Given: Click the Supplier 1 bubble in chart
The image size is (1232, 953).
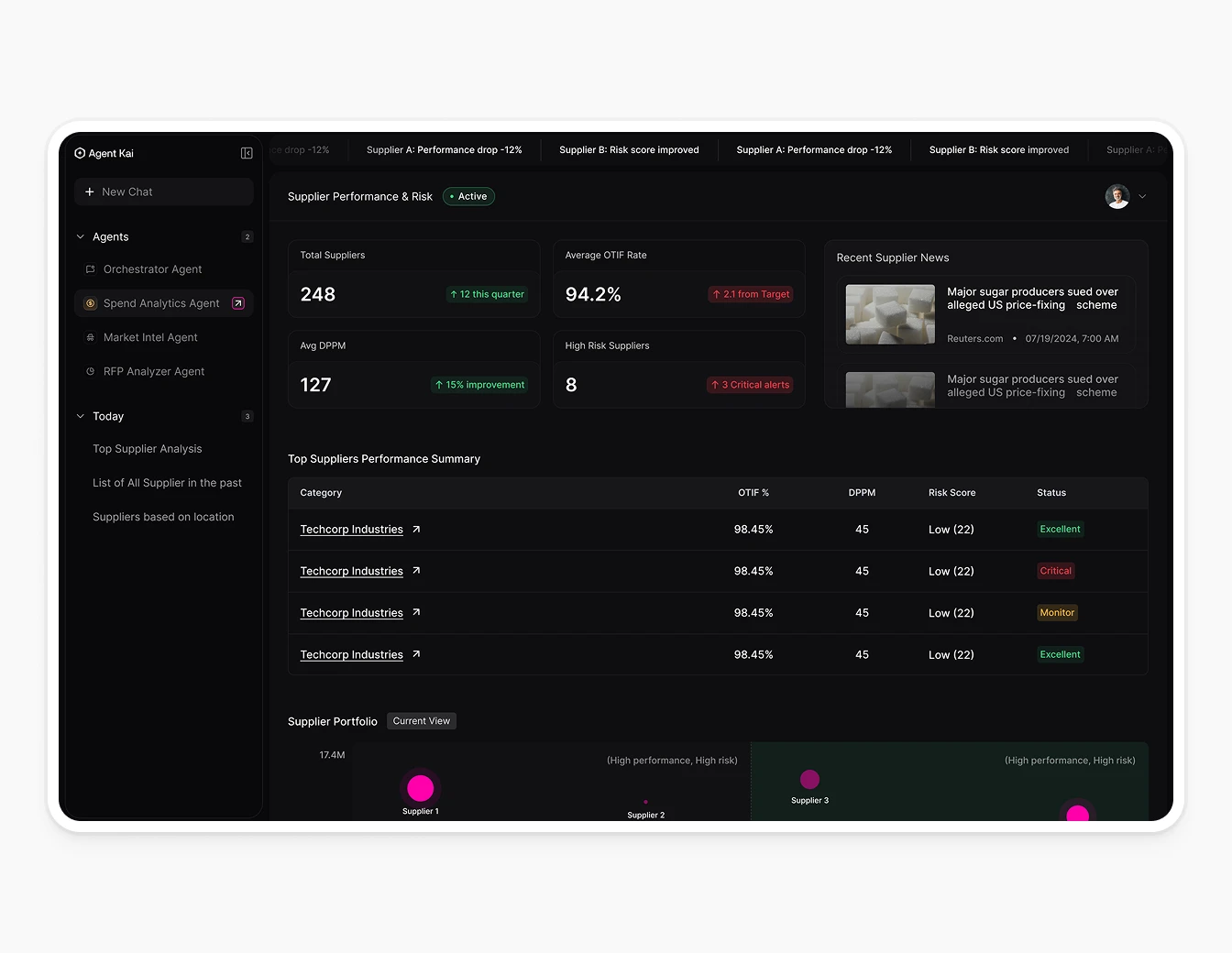Looking at the screenshot, I should pos(420,788).
